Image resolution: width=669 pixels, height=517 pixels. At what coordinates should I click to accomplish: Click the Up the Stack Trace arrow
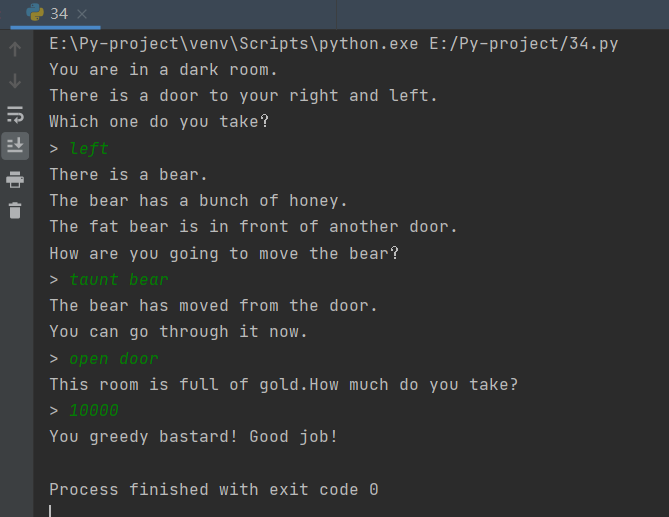pyautogui.click(x=15, y=49)
